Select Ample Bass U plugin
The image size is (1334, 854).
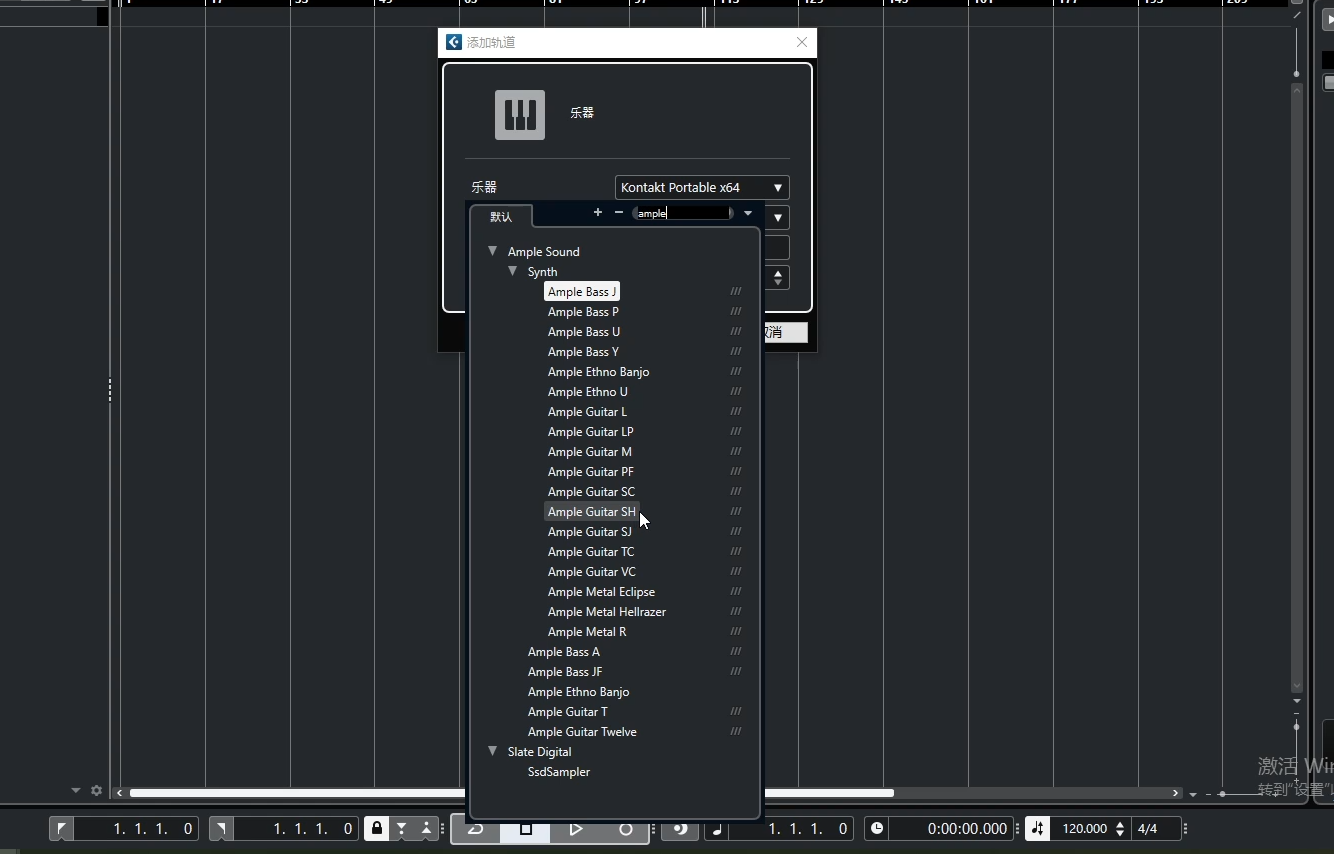tap(584, 331)
